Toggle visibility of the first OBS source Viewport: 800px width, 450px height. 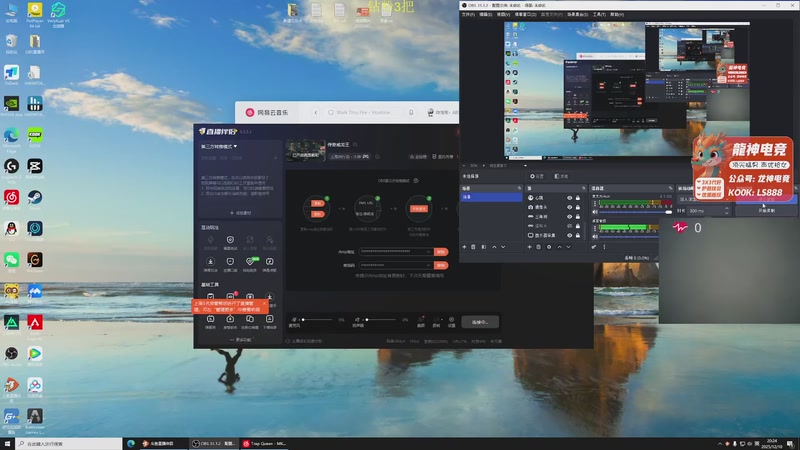click(569, 198)
